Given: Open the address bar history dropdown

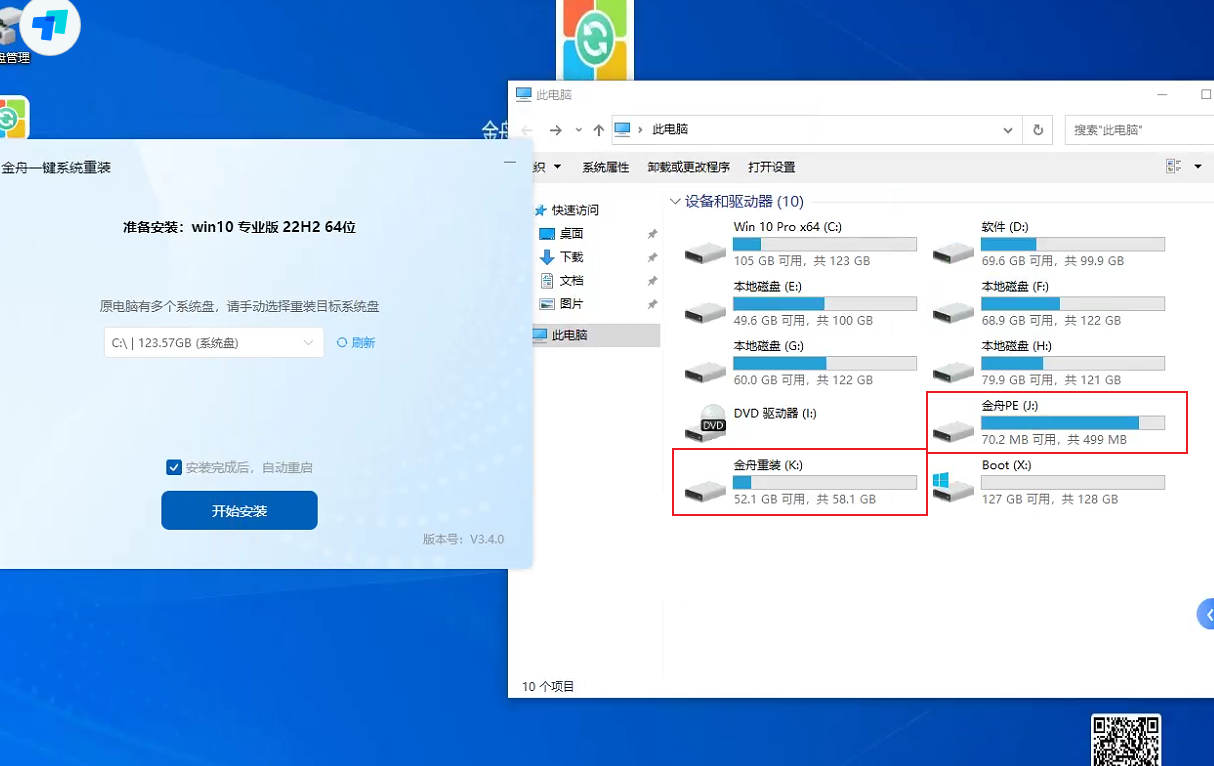Looking at the screenshot, I should click(1008, 130).
